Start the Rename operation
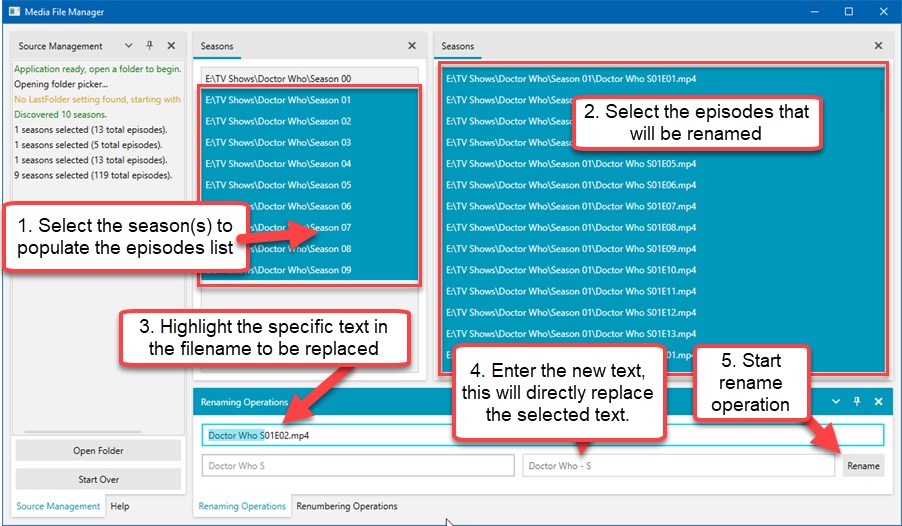The width and height of the screenshot is (902, 526). 863,466
